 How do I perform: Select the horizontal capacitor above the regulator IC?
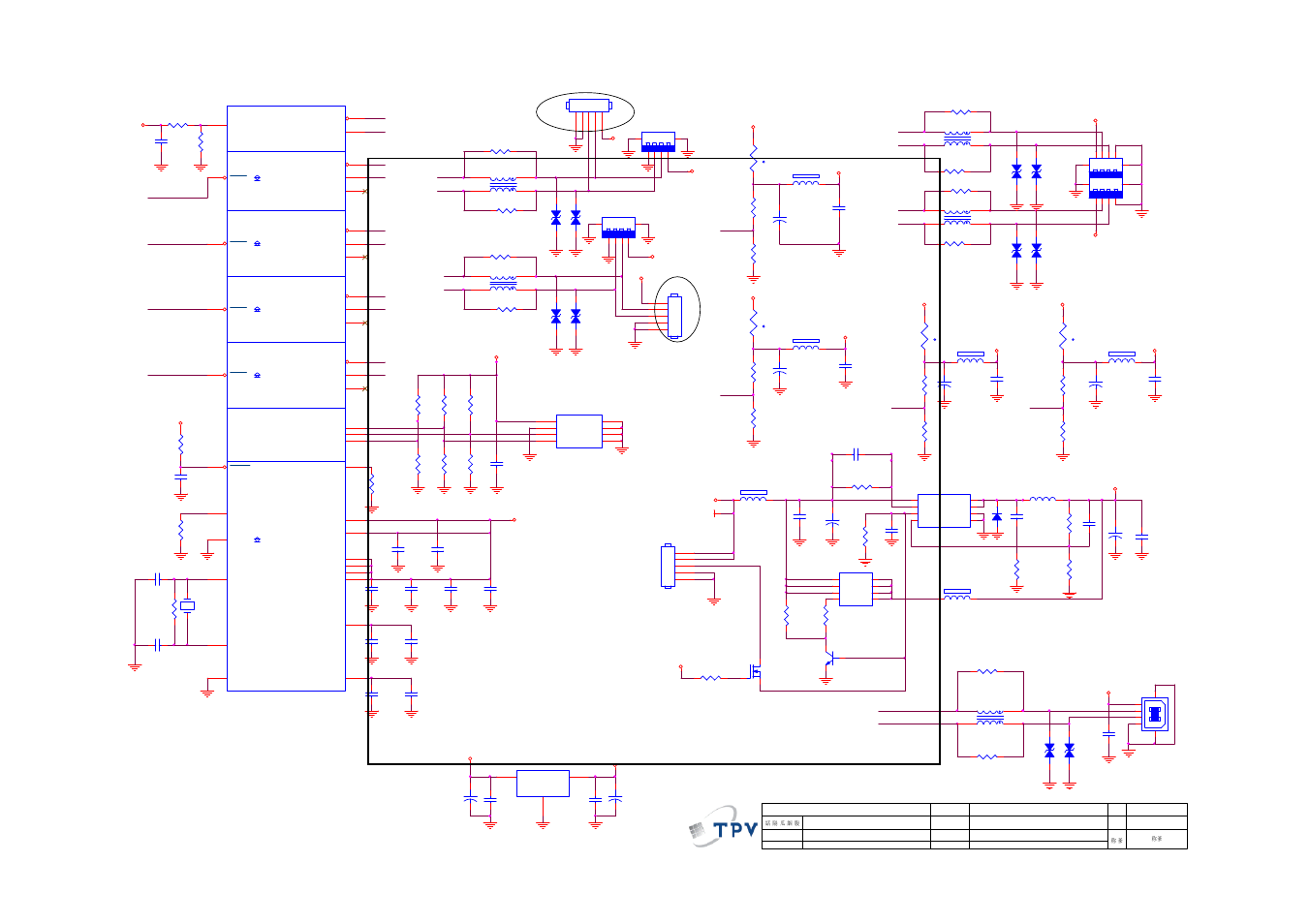(x=857, y=453)
